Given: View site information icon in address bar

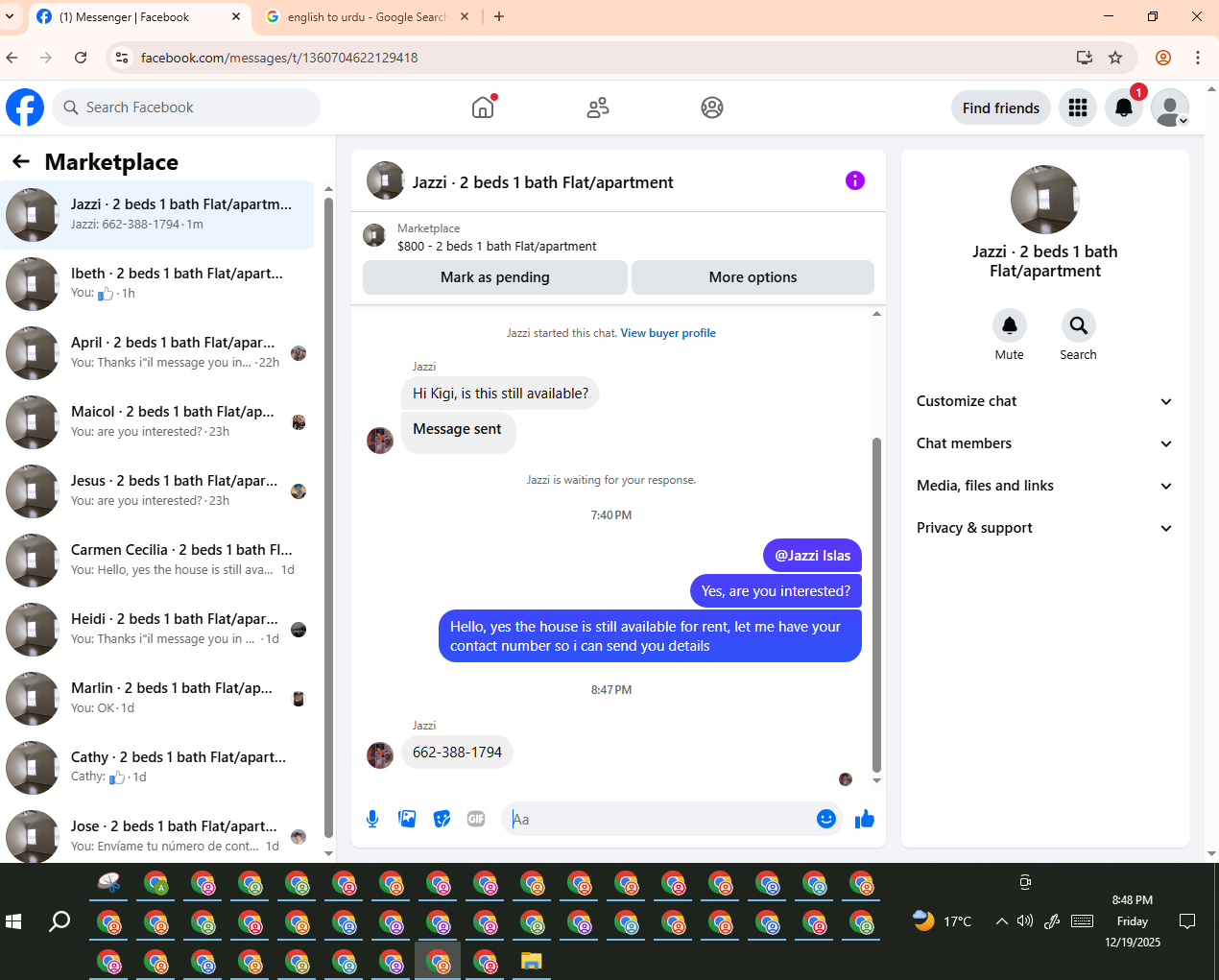Looking at the screenshot, I should [x=122, y=58].
